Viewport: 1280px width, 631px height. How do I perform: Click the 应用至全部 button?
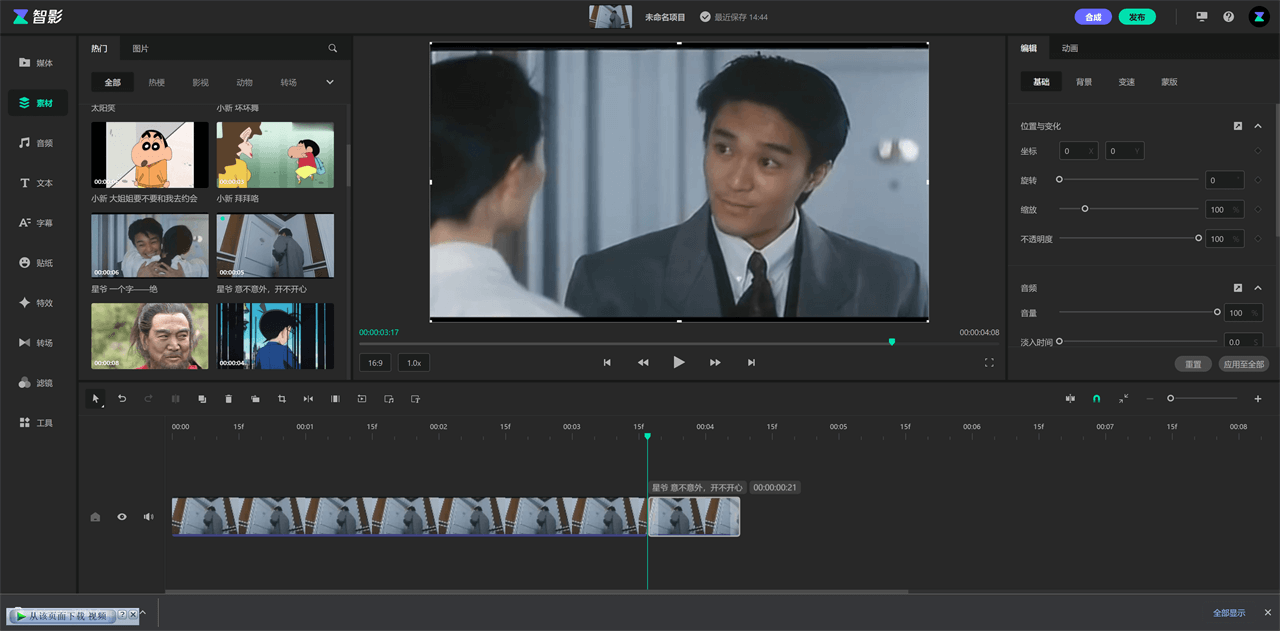tap(1244, 364)
